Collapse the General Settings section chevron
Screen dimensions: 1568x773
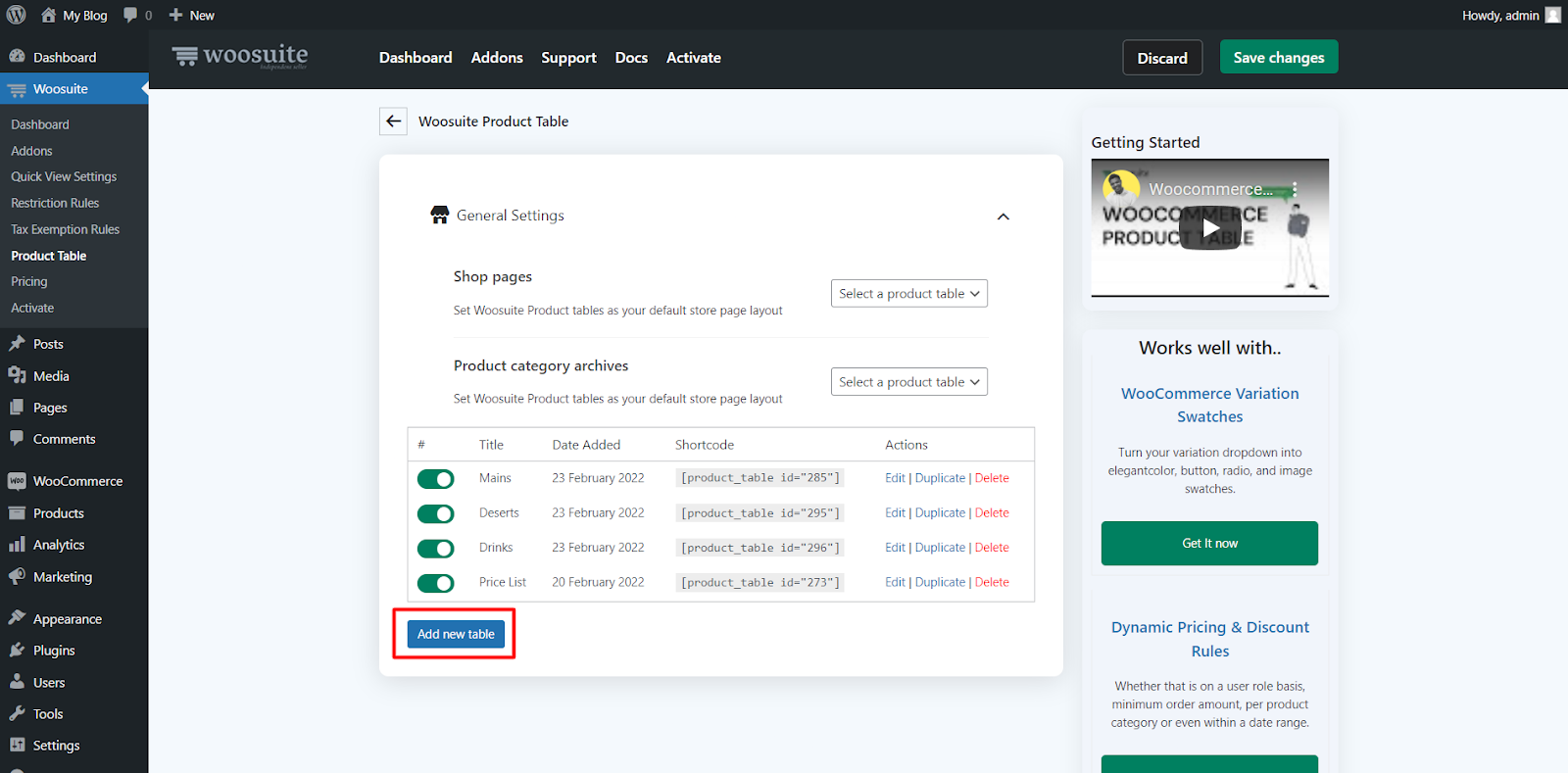1004,217
